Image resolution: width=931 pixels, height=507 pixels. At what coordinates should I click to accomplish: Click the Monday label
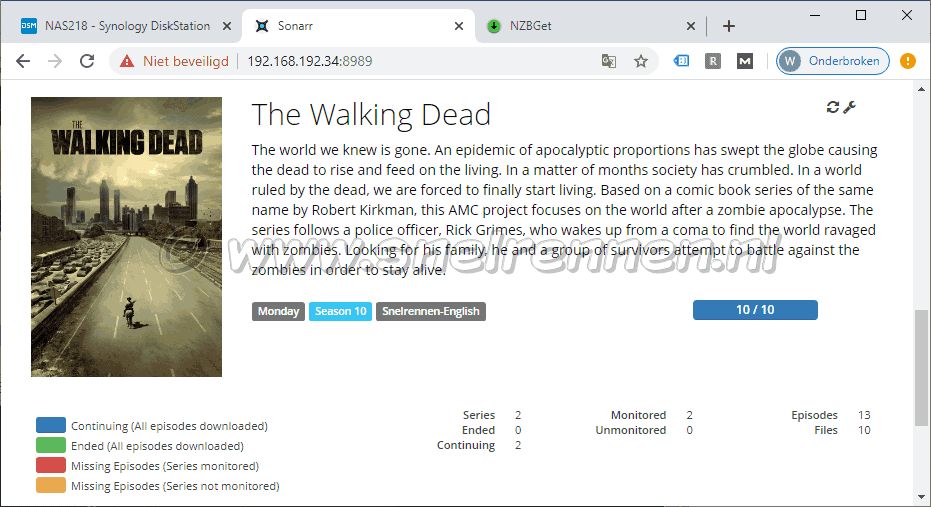[278, 311]
